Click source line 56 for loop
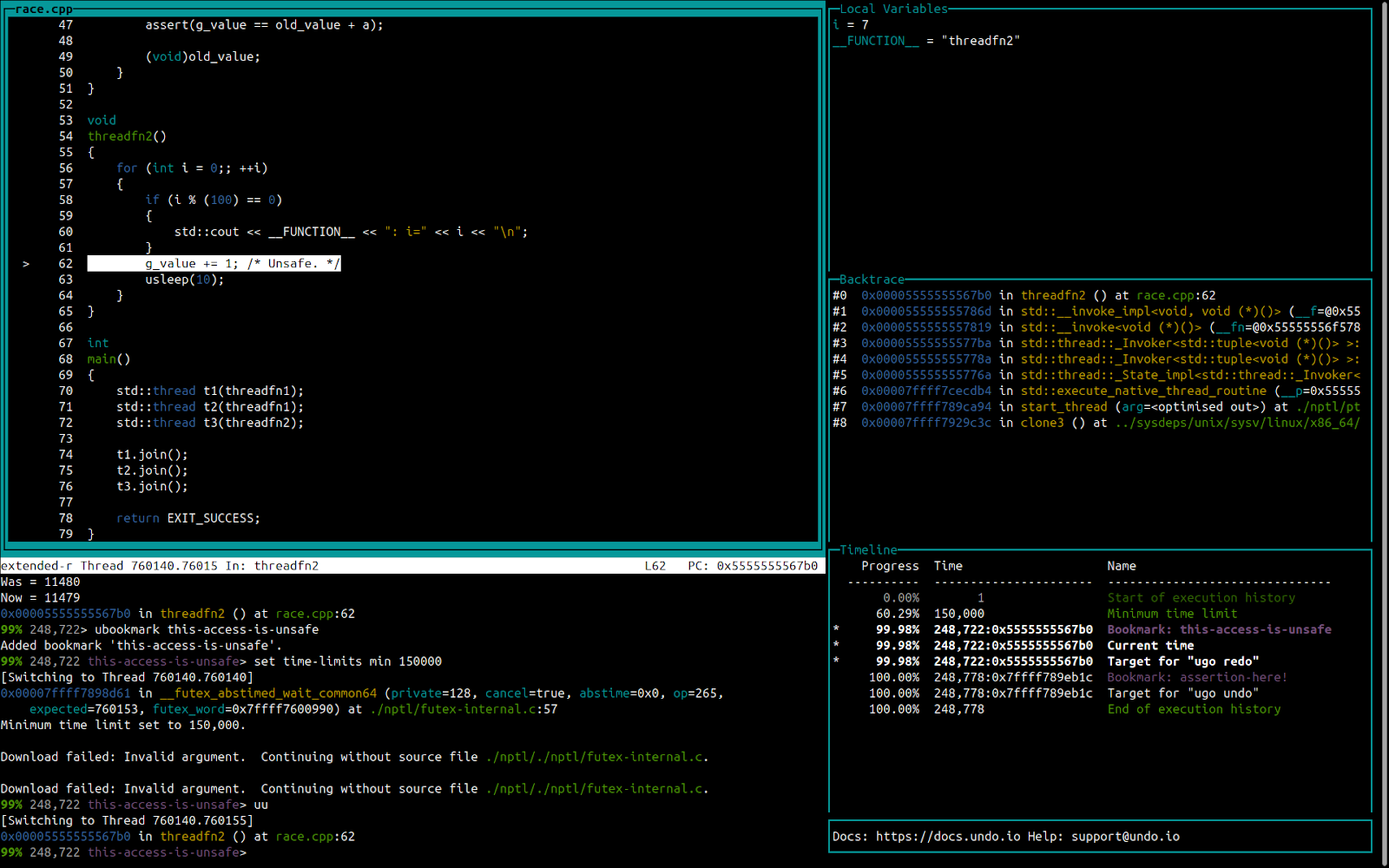The height and width of the screenshot is (868, 1389). tap(192, 168)
